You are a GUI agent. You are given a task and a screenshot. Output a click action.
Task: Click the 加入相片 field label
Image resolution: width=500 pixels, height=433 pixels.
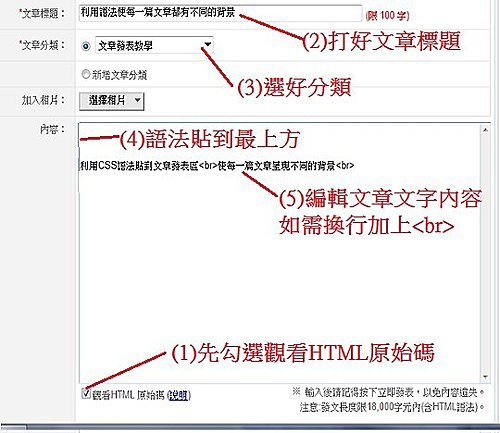pos(43,100)
